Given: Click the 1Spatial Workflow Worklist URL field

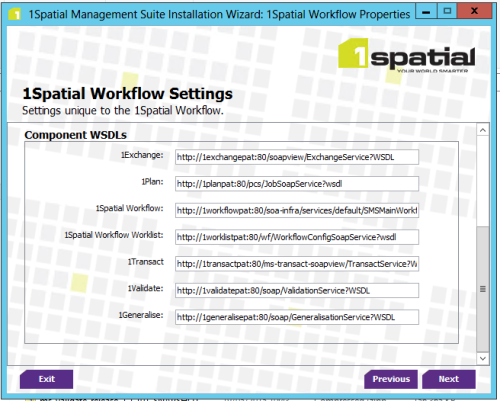Looking at the screenshot, I should click(x=297, y=237).
